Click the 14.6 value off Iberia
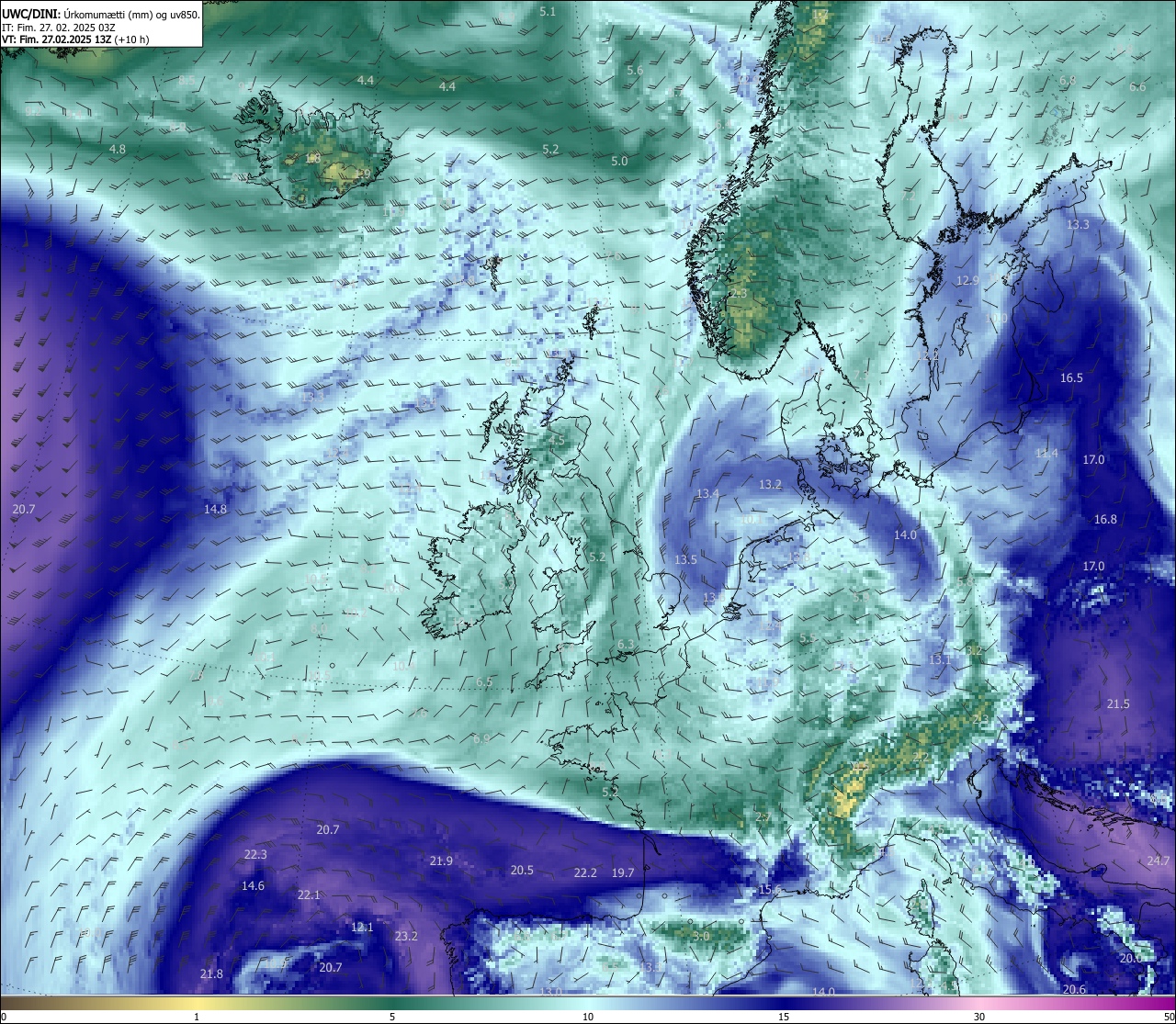 click(x=253, y=886)
